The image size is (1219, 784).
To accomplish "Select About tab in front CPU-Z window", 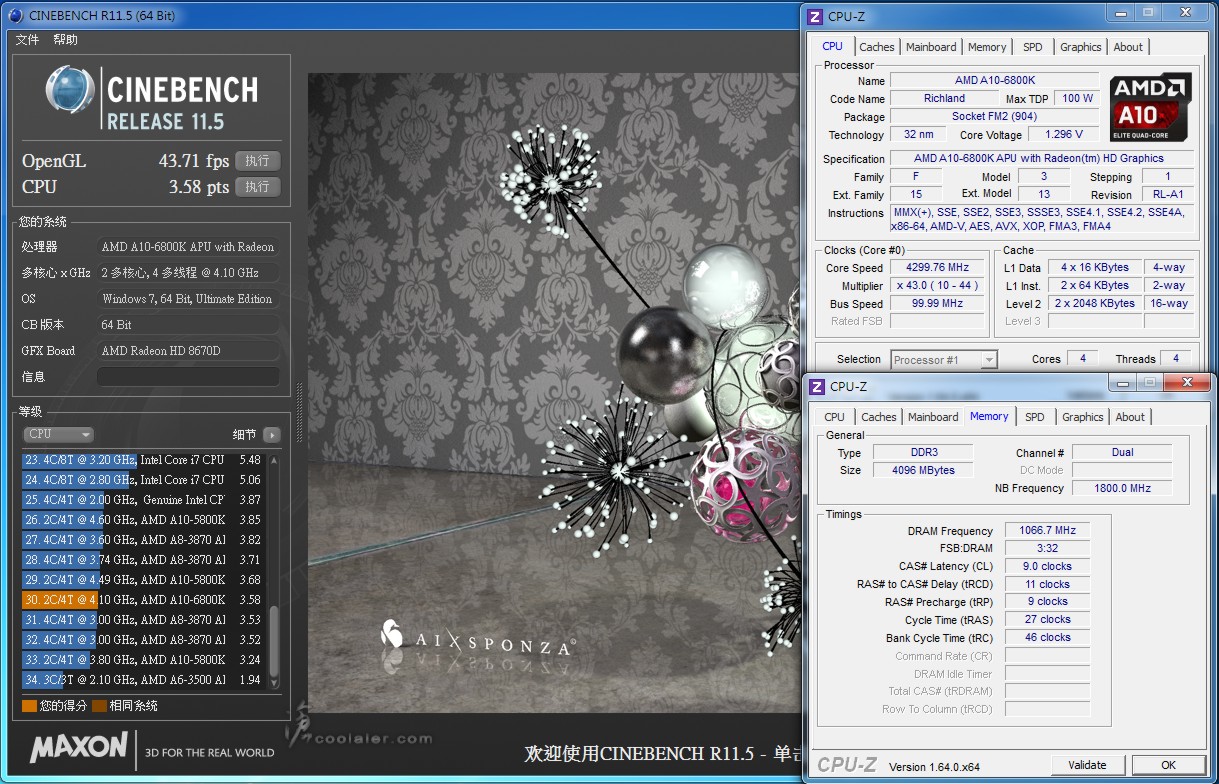I will click(1130, 417).
